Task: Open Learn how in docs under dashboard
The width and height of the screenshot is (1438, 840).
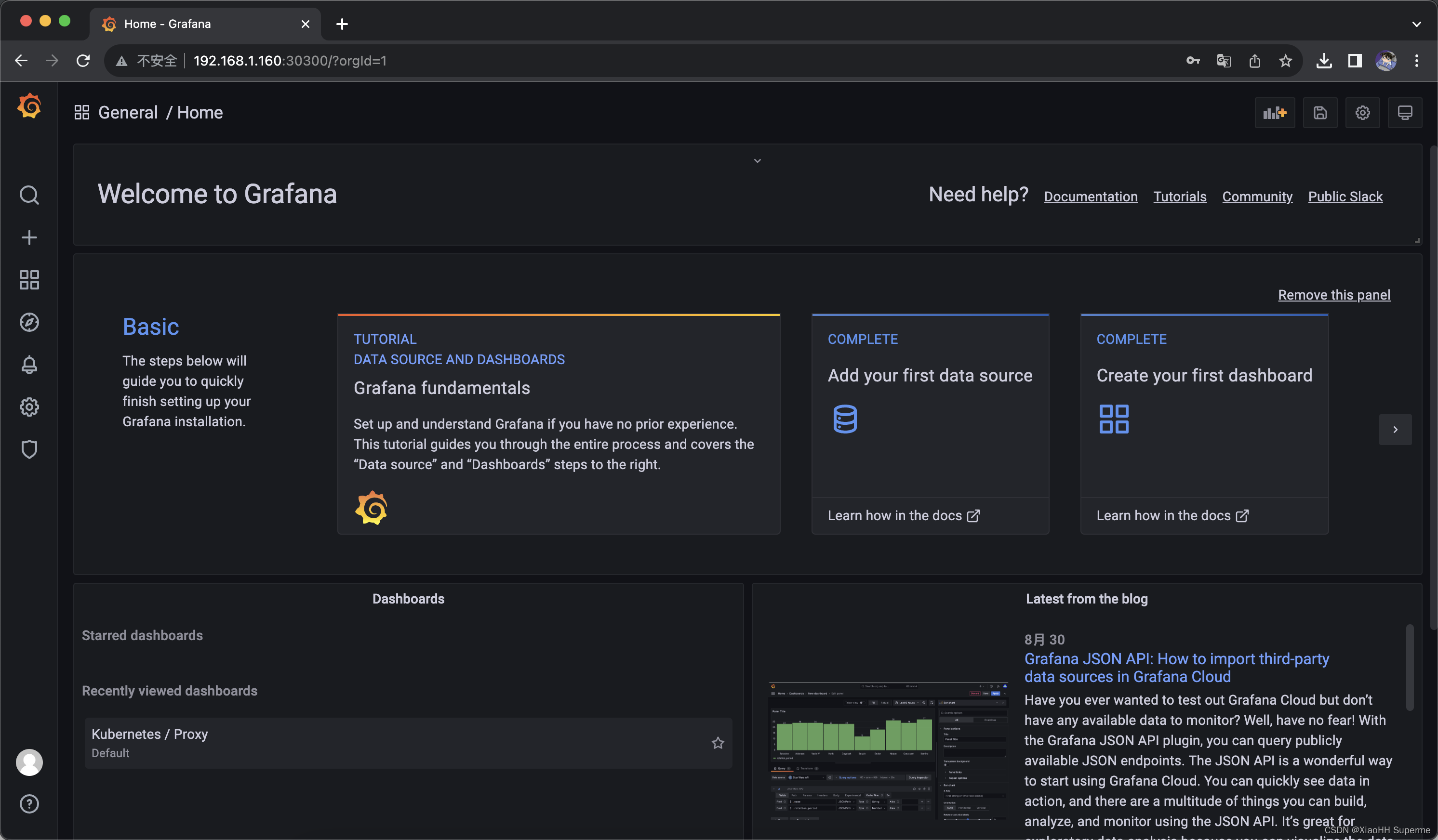Action: click(1172, 515)
